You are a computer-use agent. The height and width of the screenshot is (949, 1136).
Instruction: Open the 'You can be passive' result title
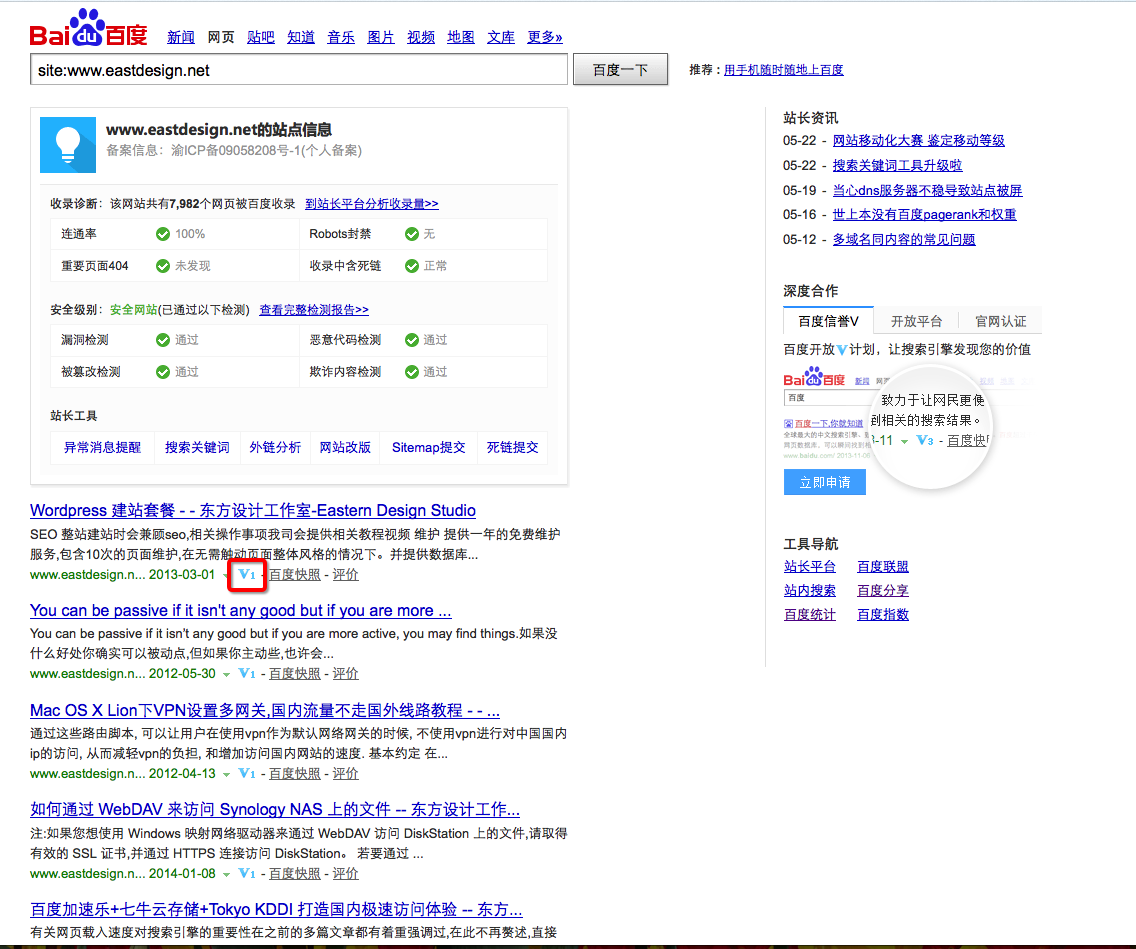pyautogui.click(x=241, y=611)
